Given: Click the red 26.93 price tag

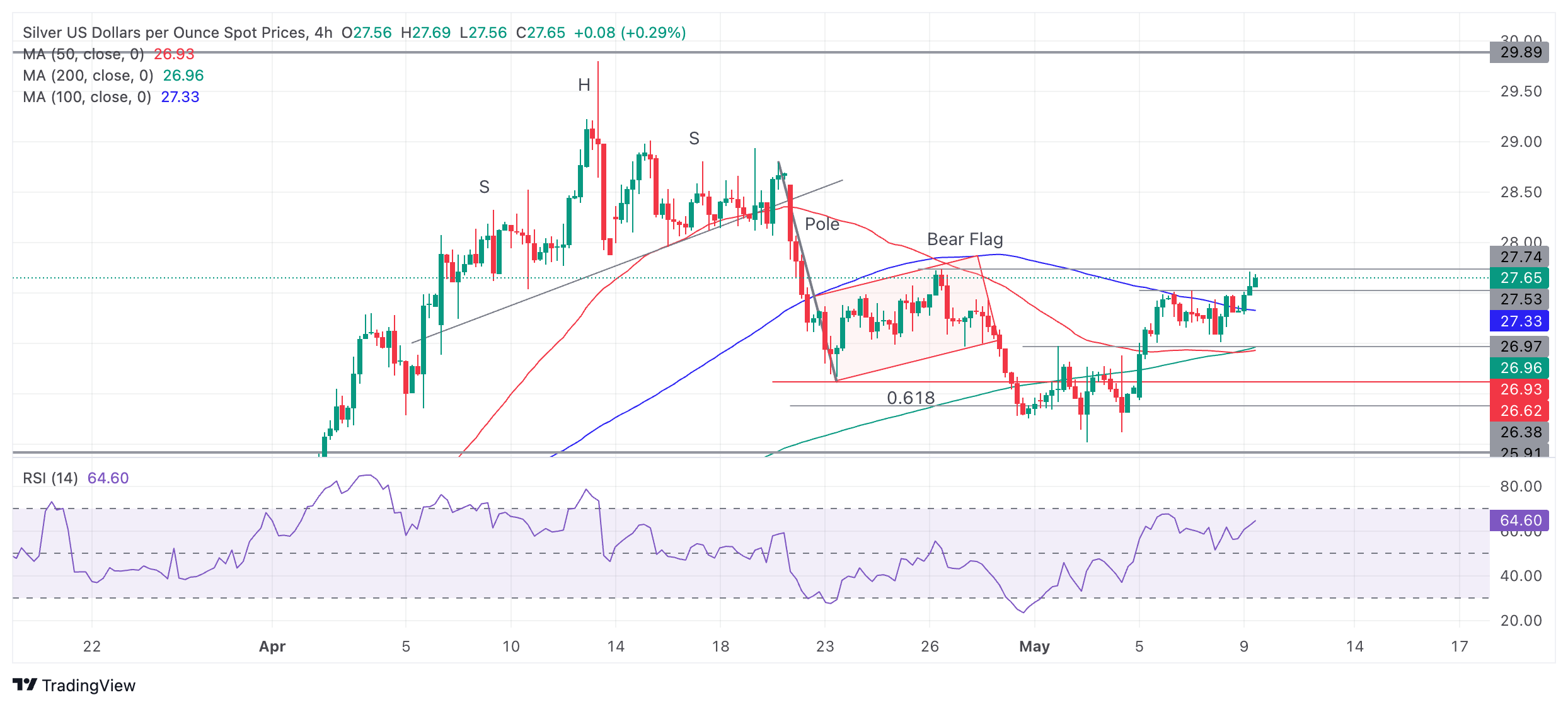Looking at the screenshot, I should [1520, 389].
